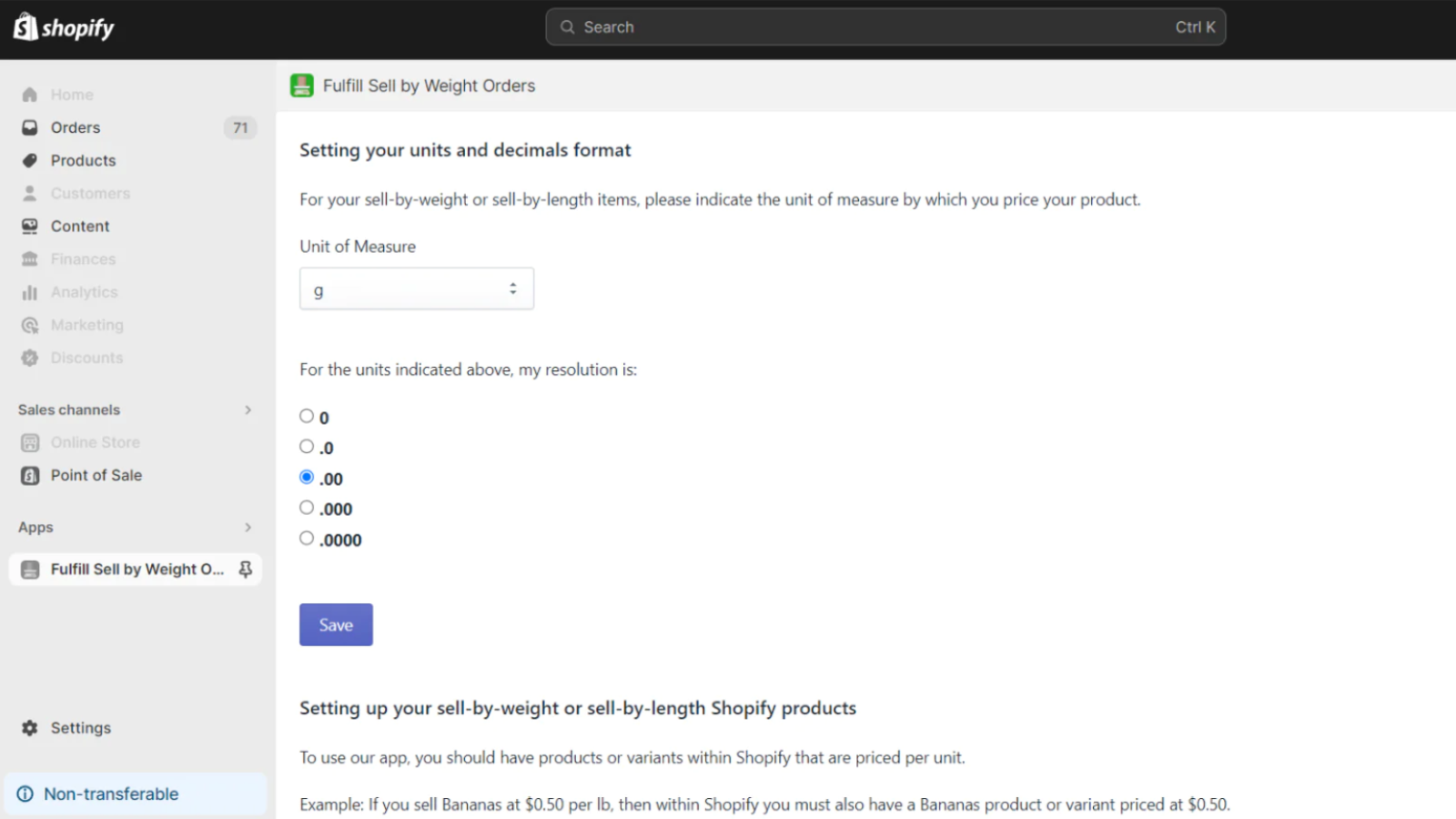Click the Shopify logo icon
Image resolution: width=1456 pixels, height=819 pixels.
tap(25, 27)
